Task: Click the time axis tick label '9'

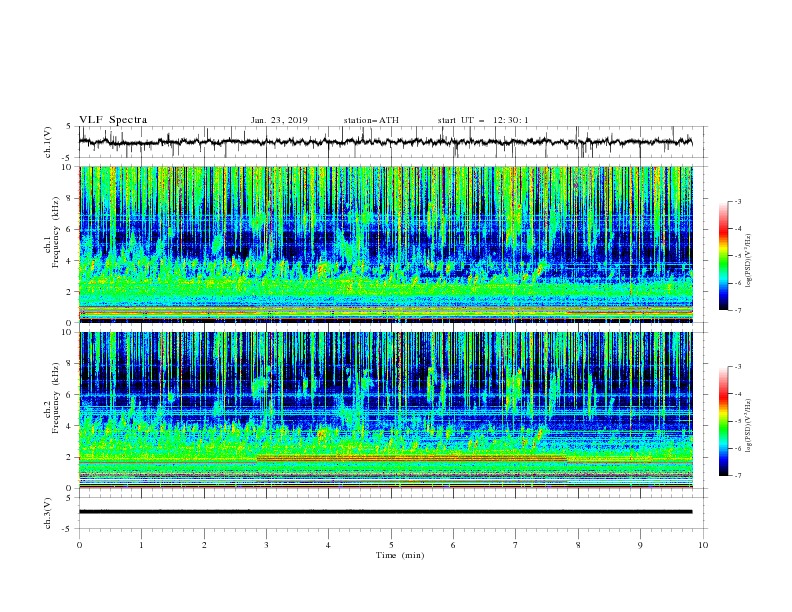Action: (640, 545)
